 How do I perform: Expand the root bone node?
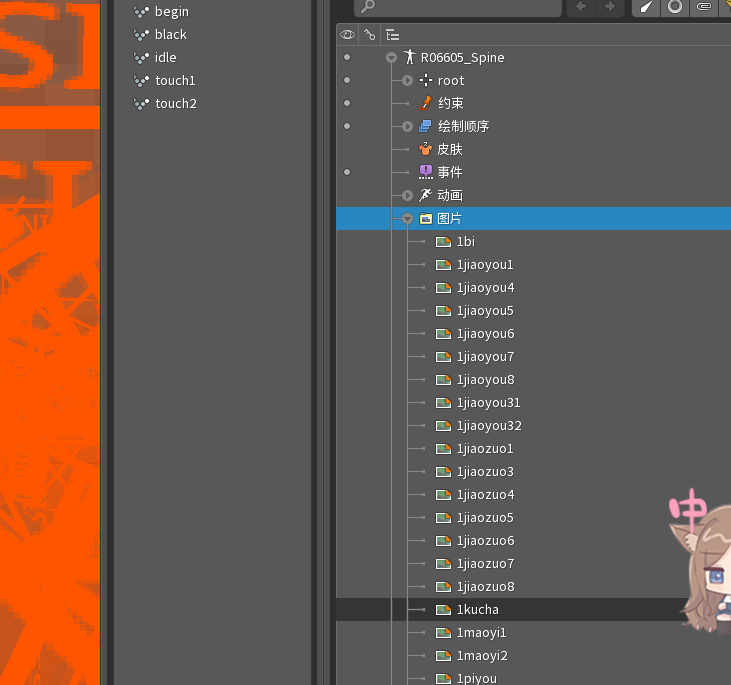tap(407, 81)
